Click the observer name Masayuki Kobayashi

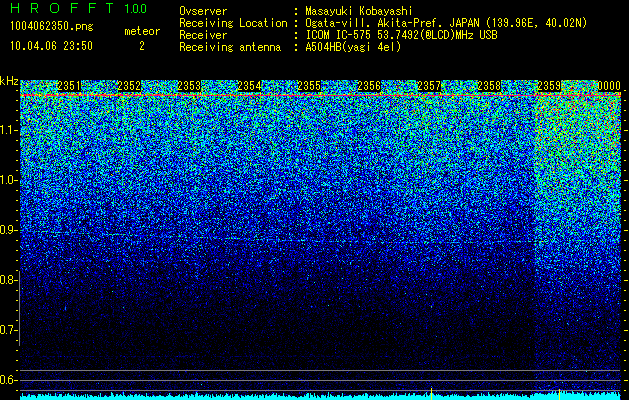click(x=359, y=12)
